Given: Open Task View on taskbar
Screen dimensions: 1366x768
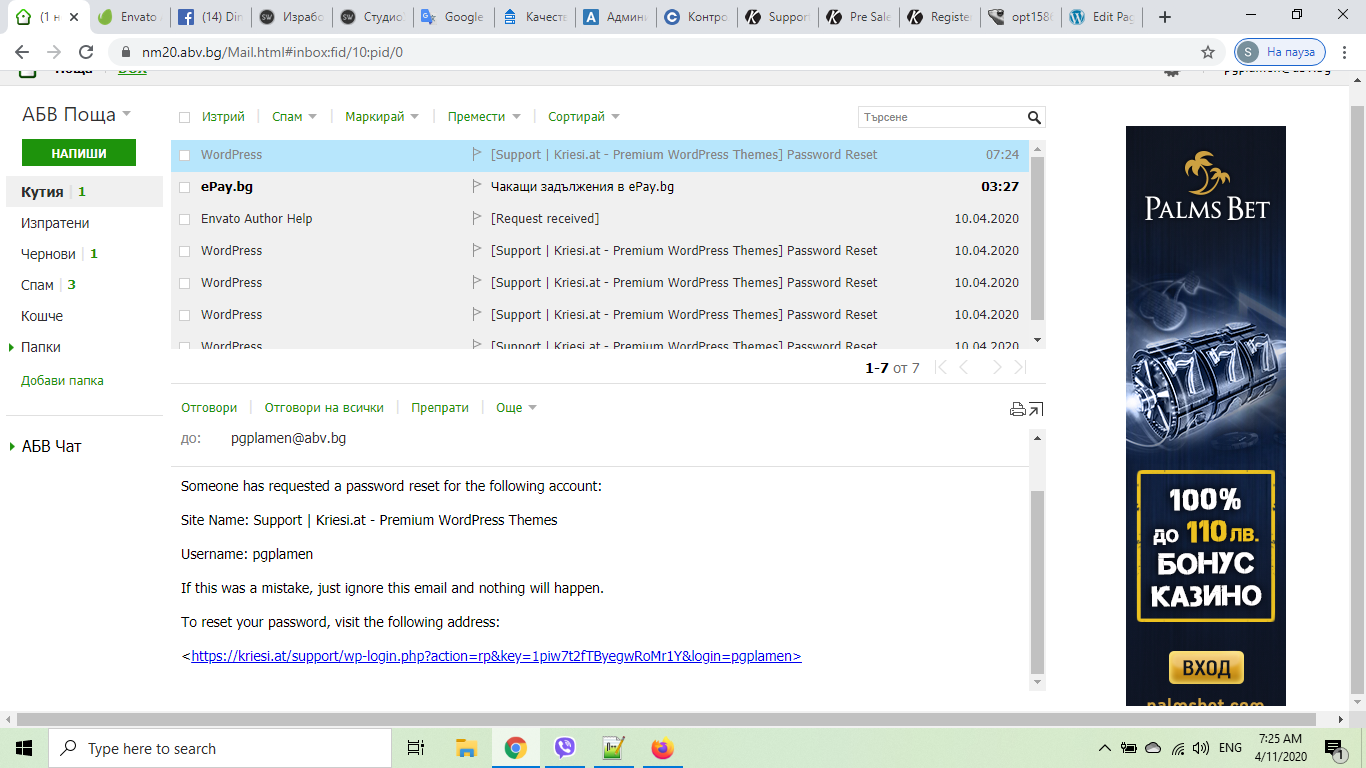Looking at the screenshot, I should (x=416, y=748).
